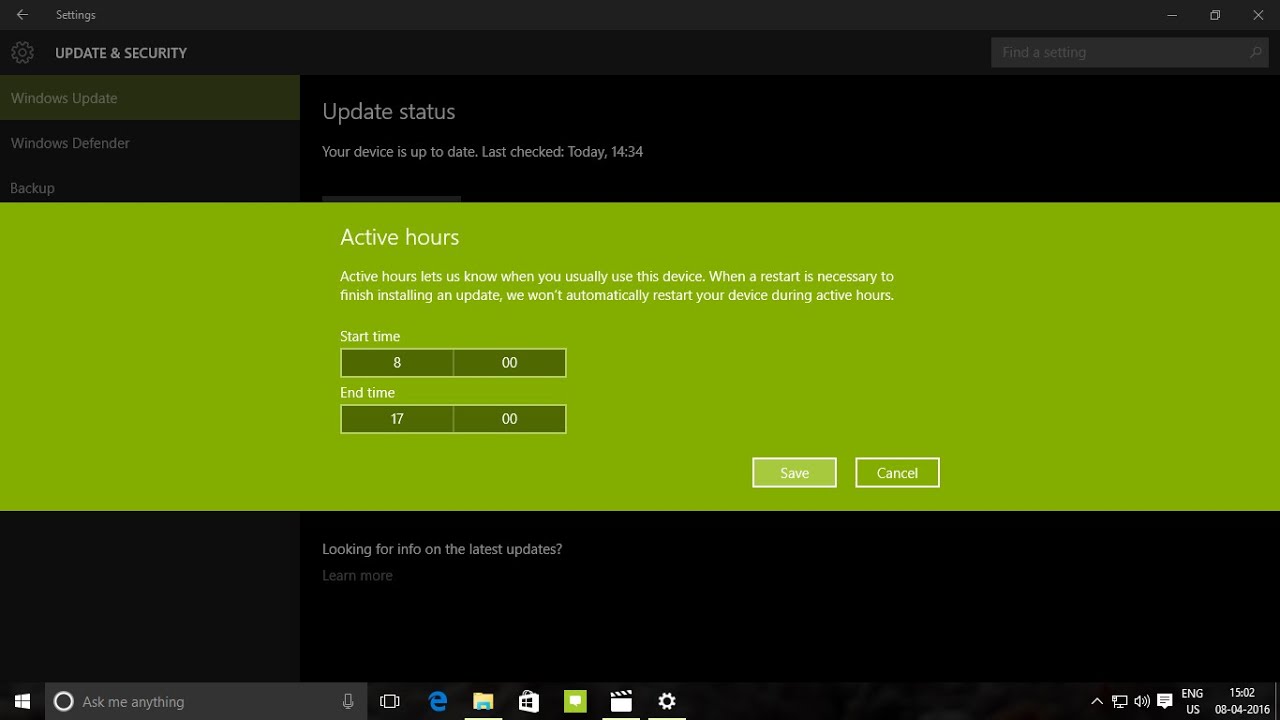
Task: Switch to Settings gear on the taskbar
Action: (x=667, y=701)
